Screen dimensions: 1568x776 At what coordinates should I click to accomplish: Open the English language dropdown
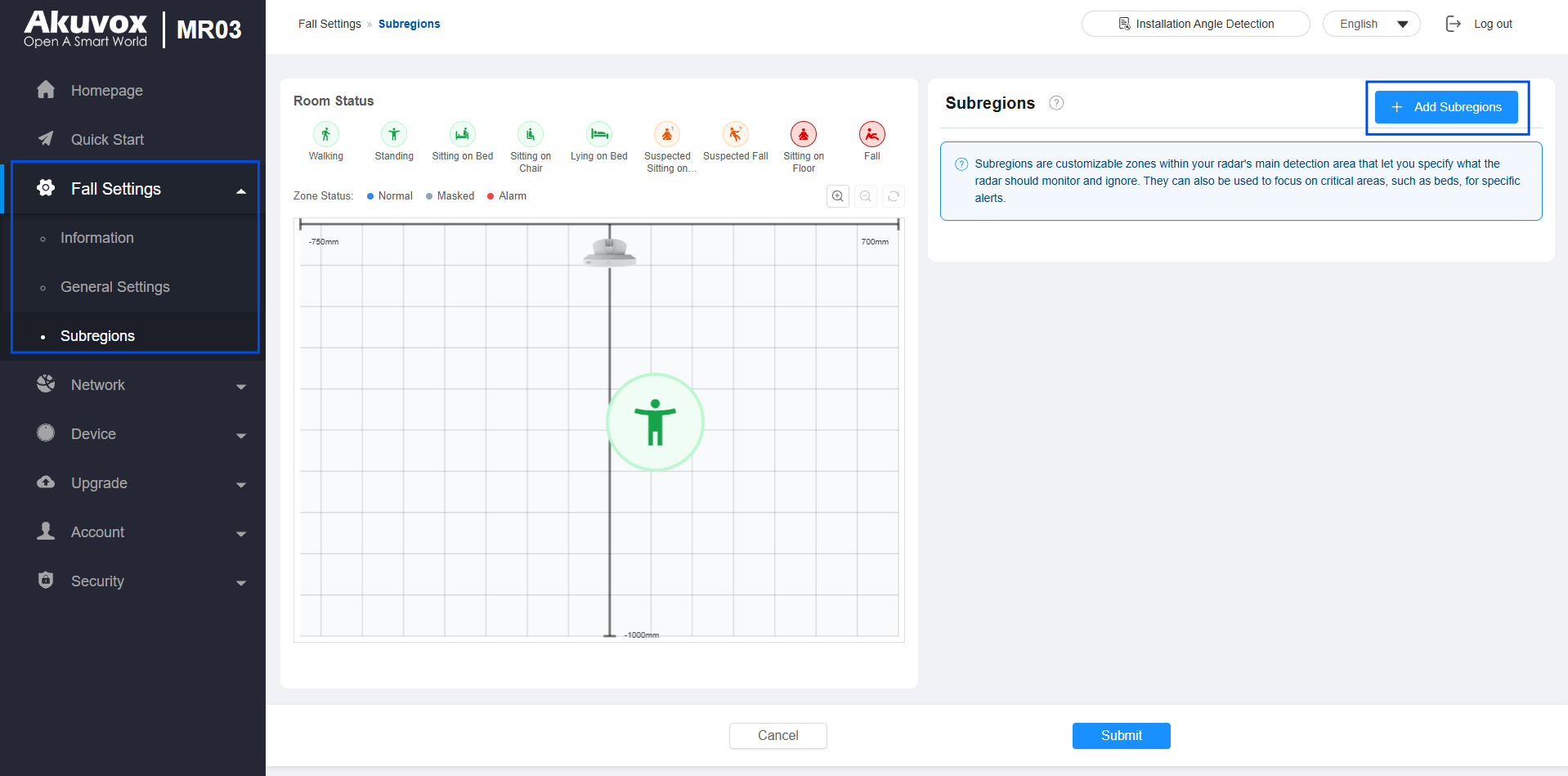1371,24
